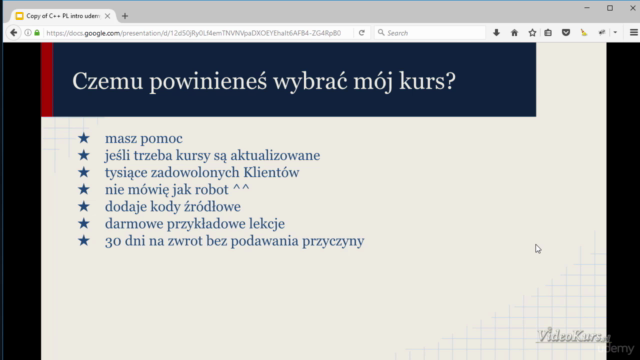Click 'darmowe przykładowe lekcje' line

(x=195, y=224)
